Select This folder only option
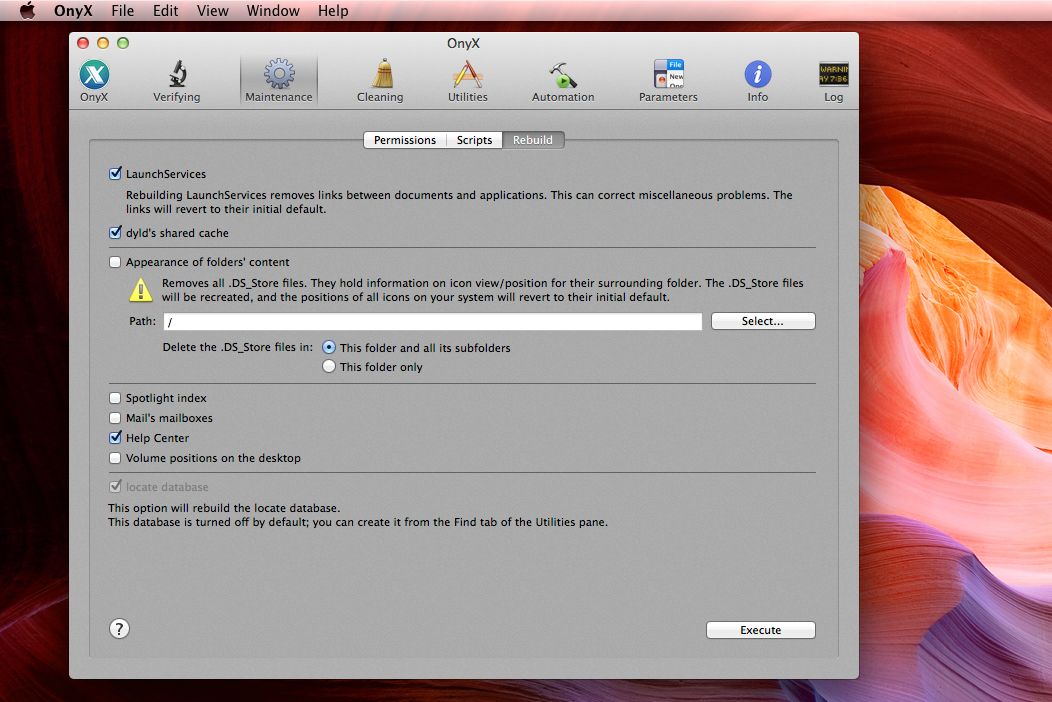Viewport: 1052px width, 702px height. click(x=329, y=366)
